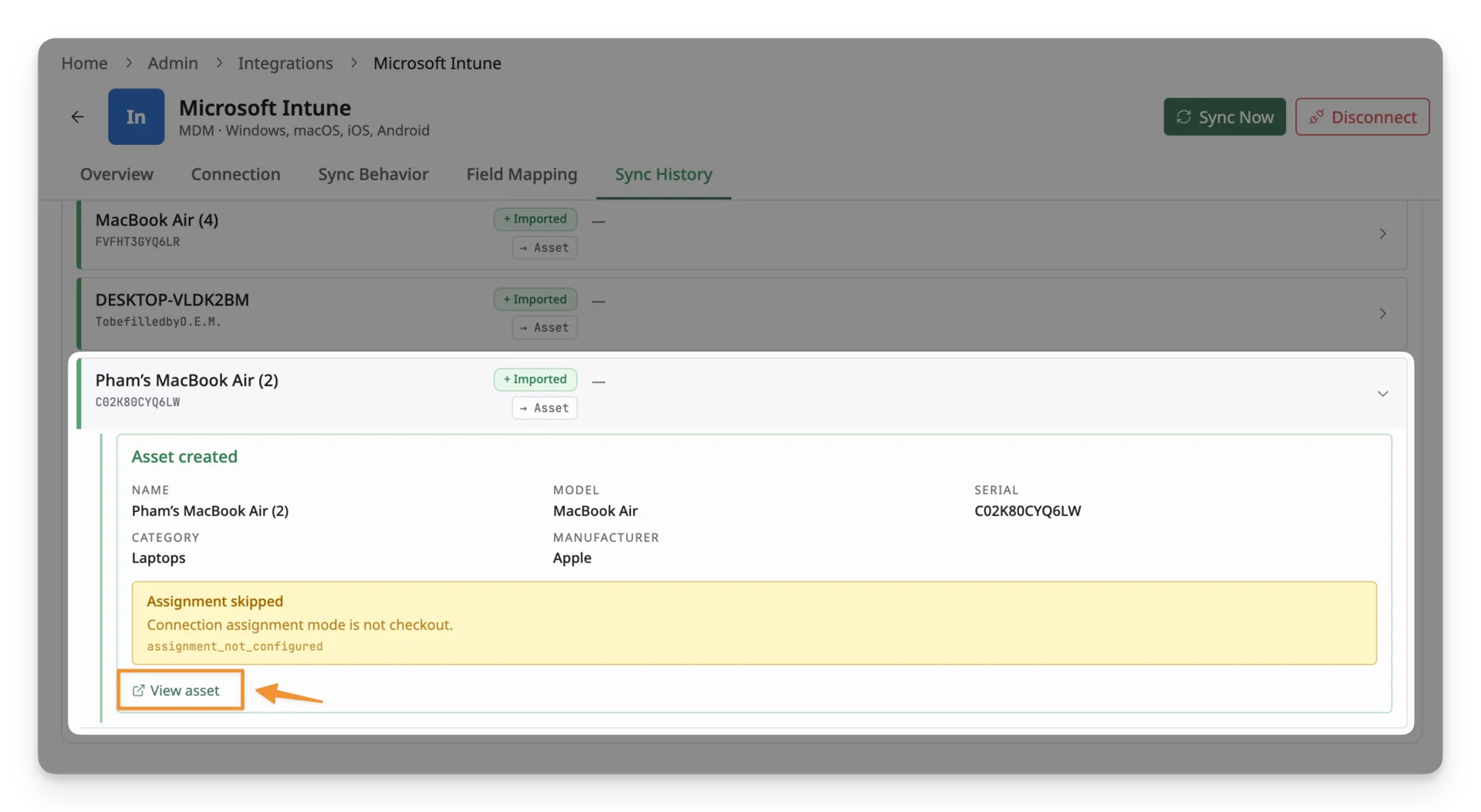Click 'Connection assignment mode is not checkout' message
1481x812 pixels.
click(x=299, y=625)
